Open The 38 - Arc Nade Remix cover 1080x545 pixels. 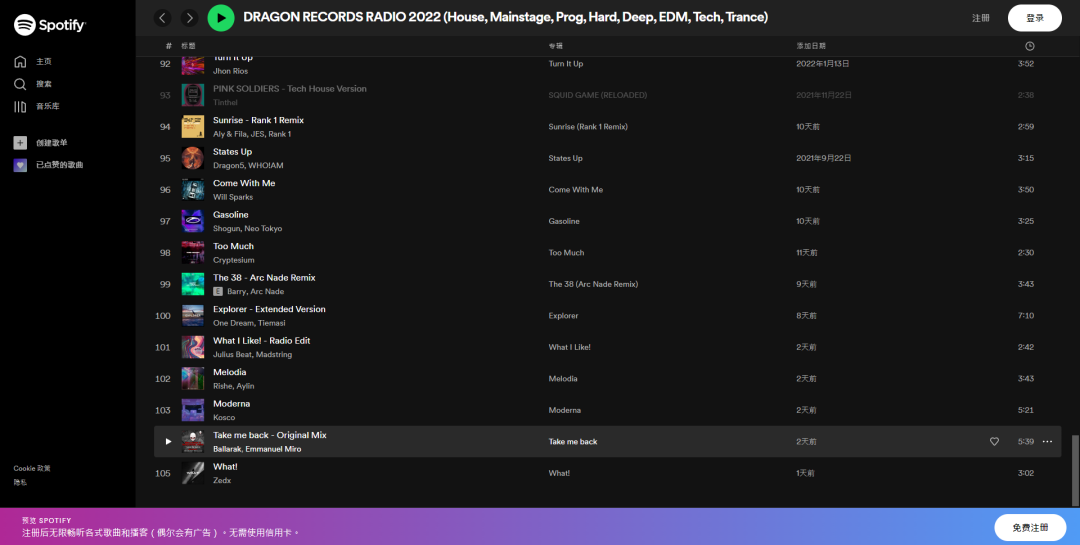click(x=193, y=284)
